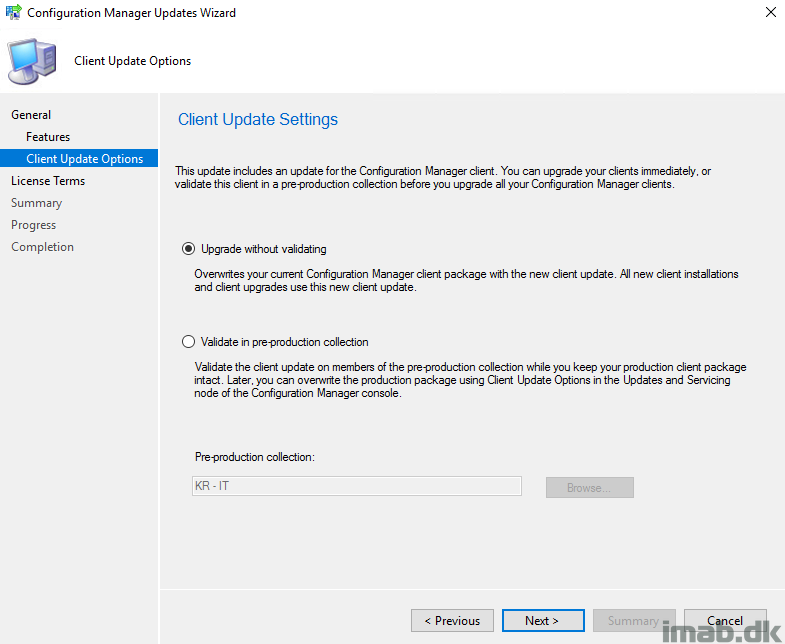Open the General wizard page
The image size is (785, 644).
[31, 115]
